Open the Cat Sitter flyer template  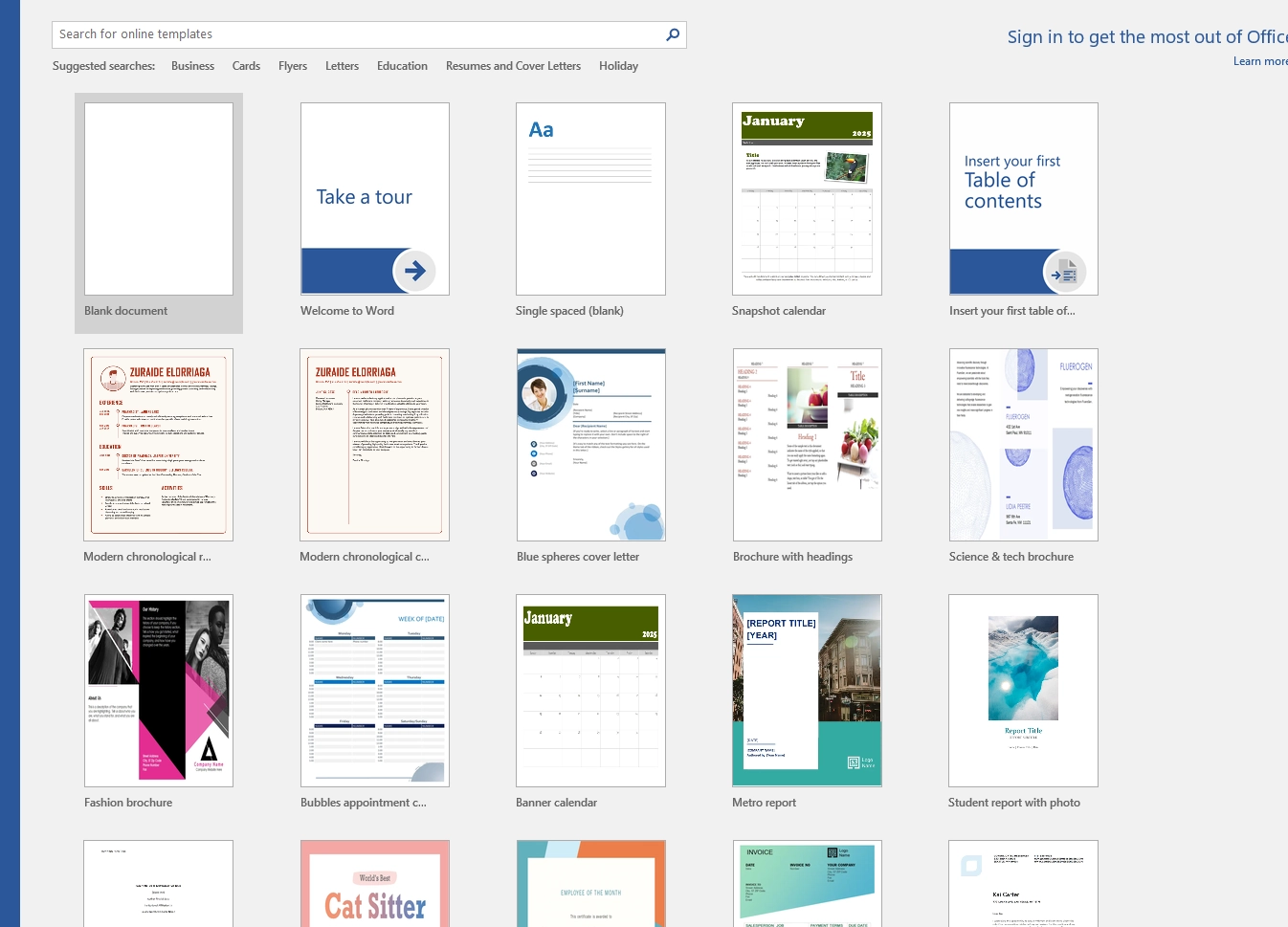click(x=375, y=883)
